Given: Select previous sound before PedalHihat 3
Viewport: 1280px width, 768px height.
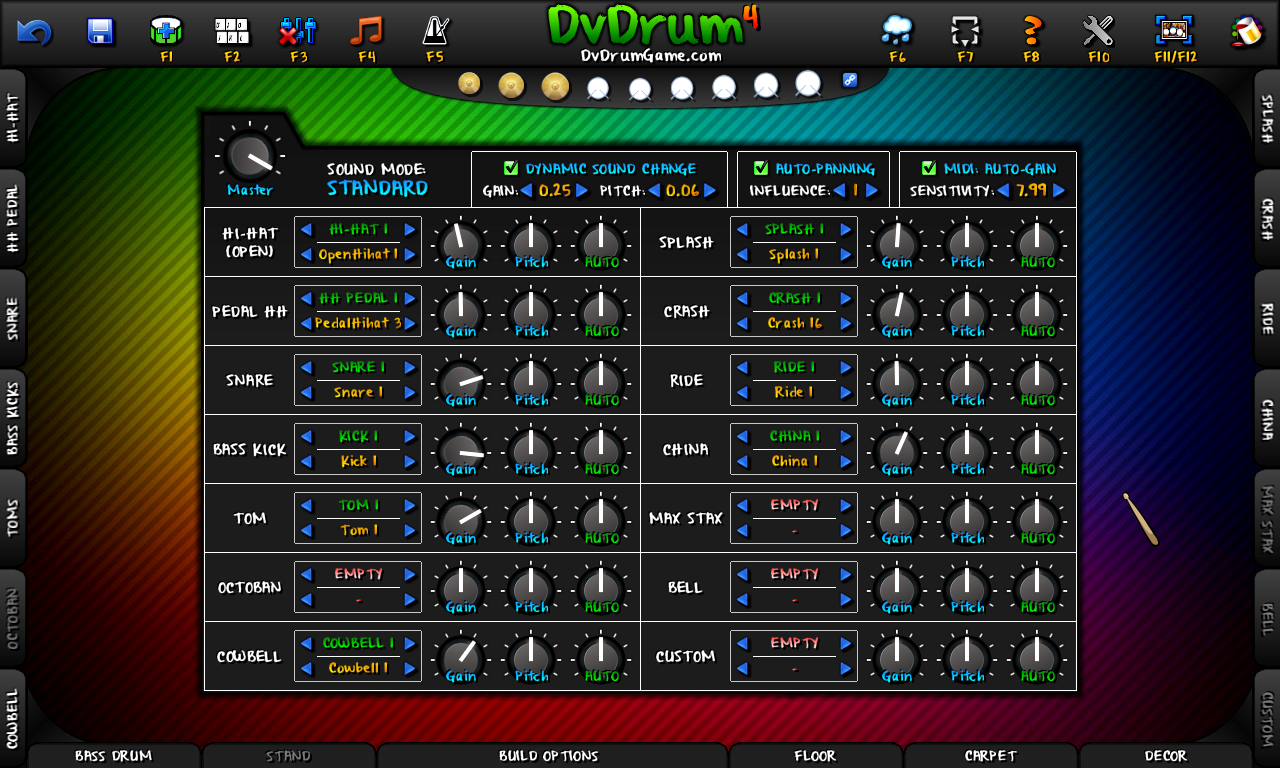Looking at the screenshot, I should coord(306,323).
